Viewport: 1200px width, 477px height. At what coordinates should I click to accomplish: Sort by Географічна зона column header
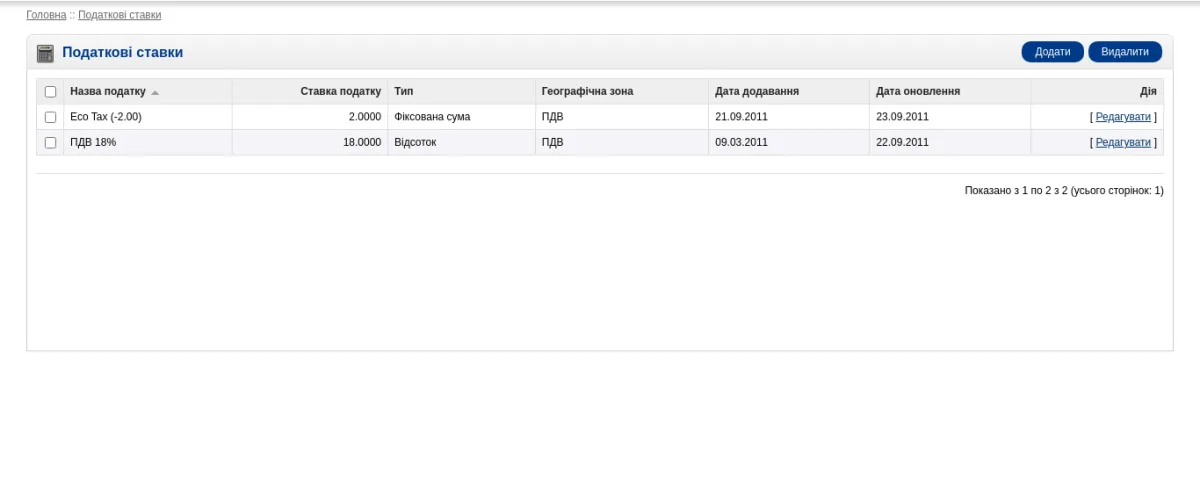(x=587, y=91)
